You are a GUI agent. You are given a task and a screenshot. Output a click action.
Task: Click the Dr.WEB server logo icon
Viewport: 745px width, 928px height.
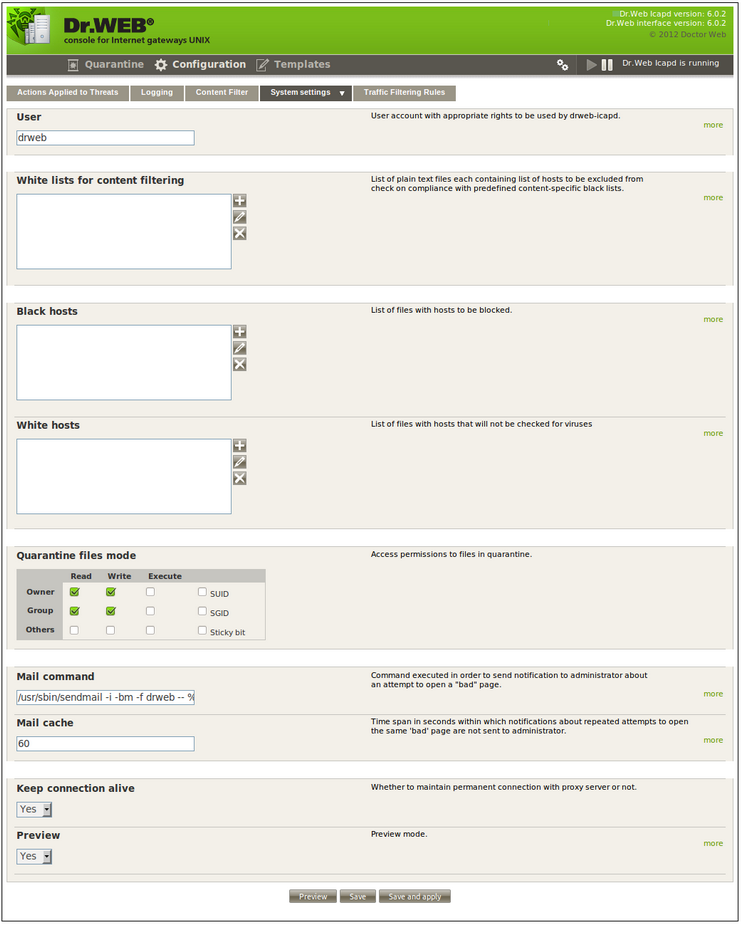[30, 28]
